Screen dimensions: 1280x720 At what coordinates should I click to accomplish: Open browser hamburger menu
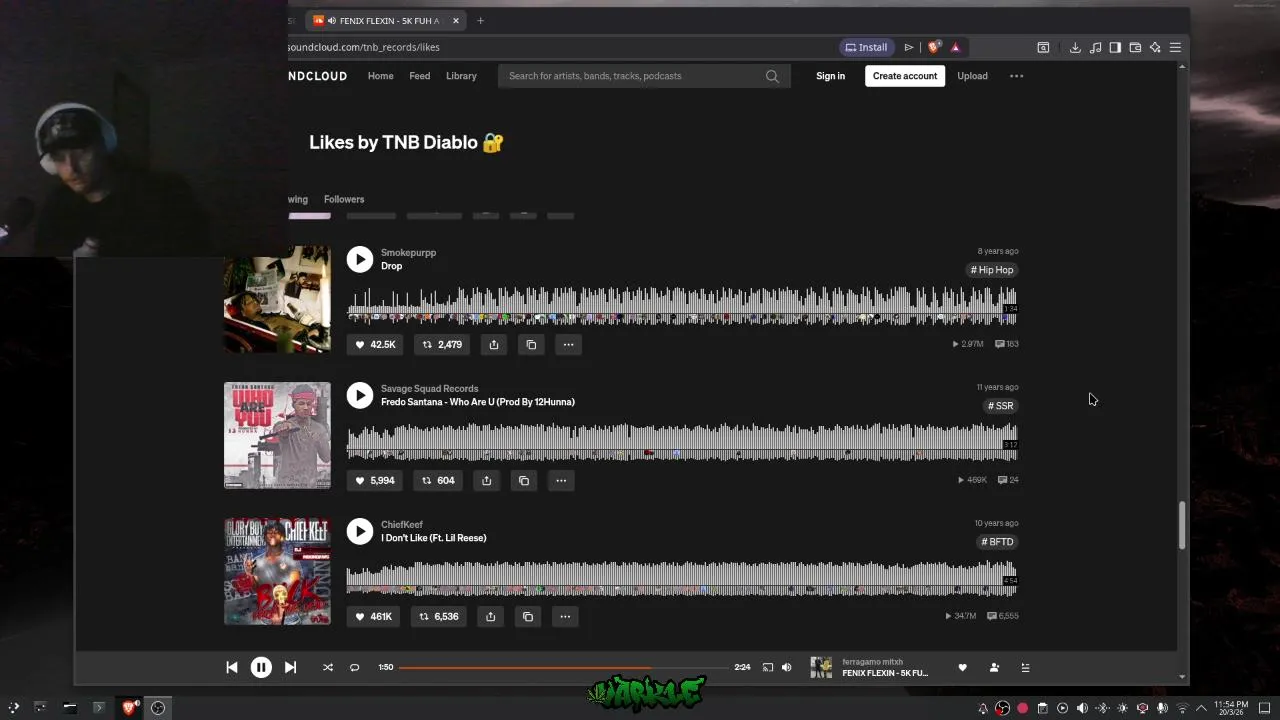tap(1175, 47)
